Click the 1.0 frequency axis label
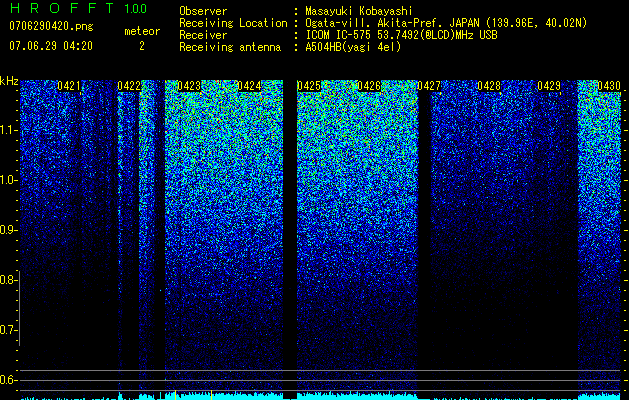The height and width of the screenshot is (400, 629). [9, 180]
